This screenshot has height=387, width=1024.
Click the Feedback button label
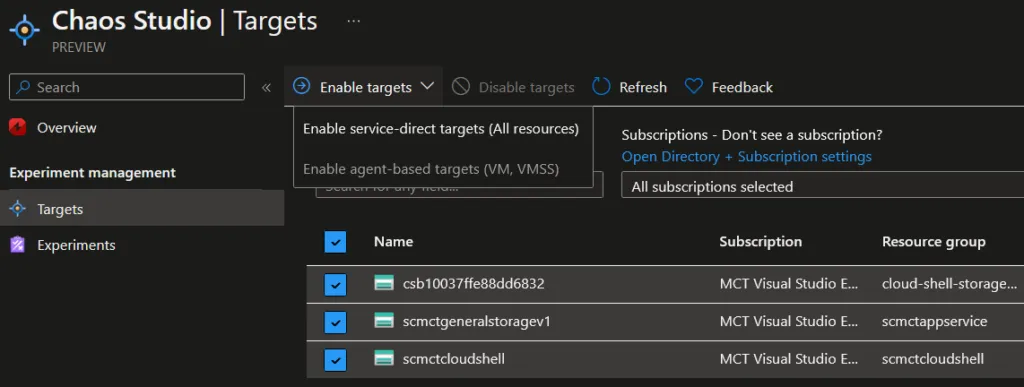(x=742, y=87)
